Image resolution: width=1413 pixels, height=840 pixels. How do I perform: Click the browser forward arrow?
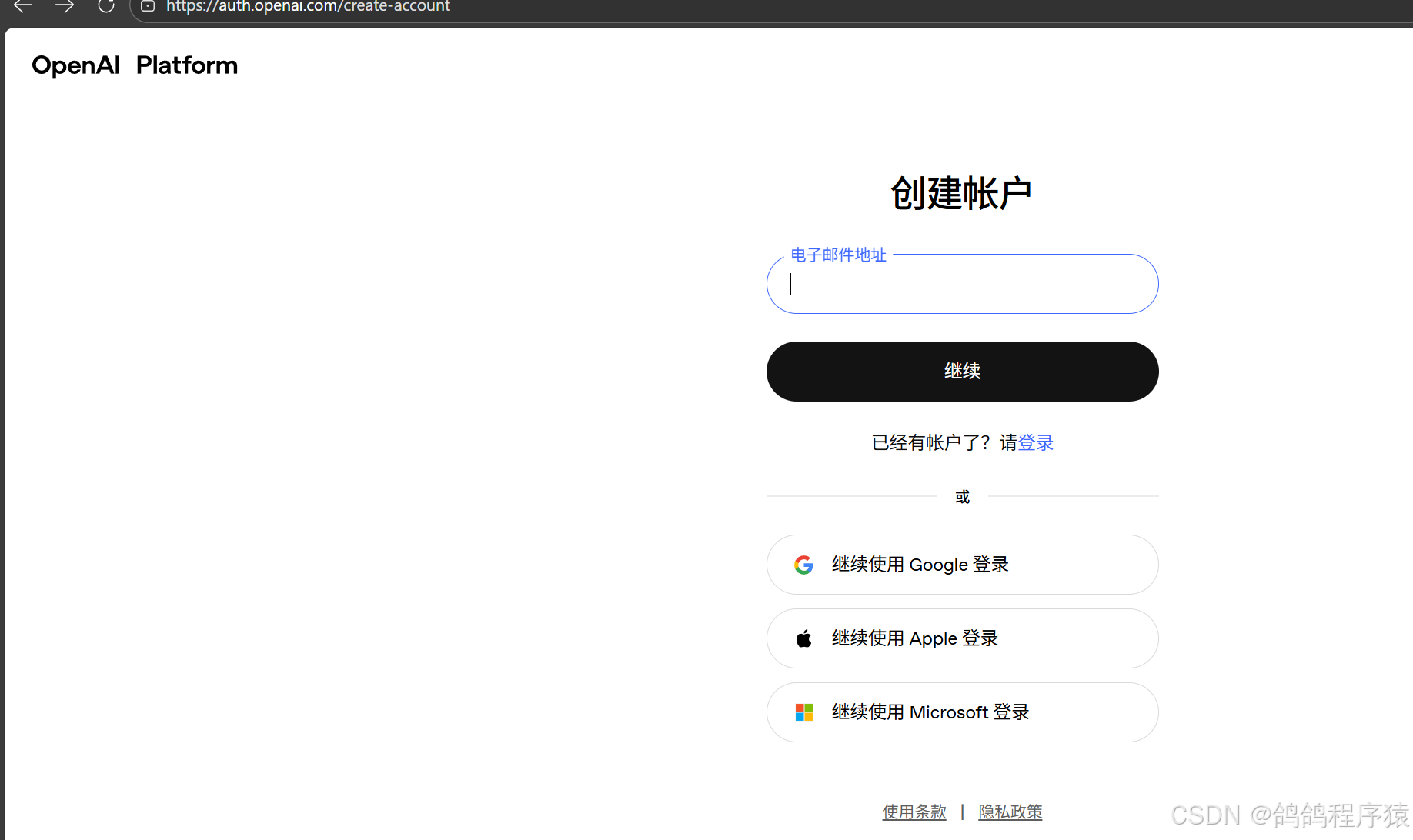click(x=65, y=6)
